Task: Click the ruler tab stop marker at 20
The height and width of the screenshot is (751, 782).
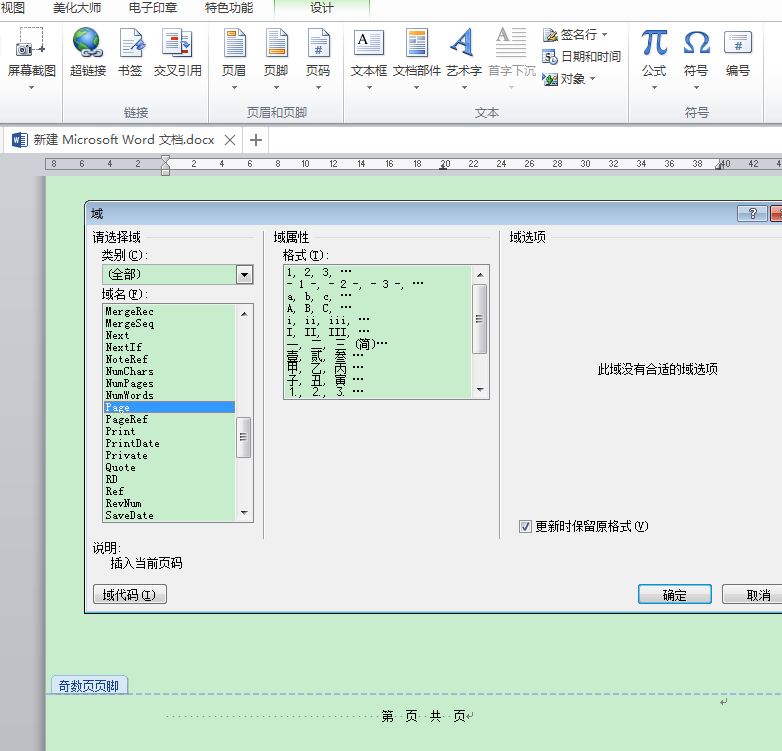Action: [x=443, y=168]
